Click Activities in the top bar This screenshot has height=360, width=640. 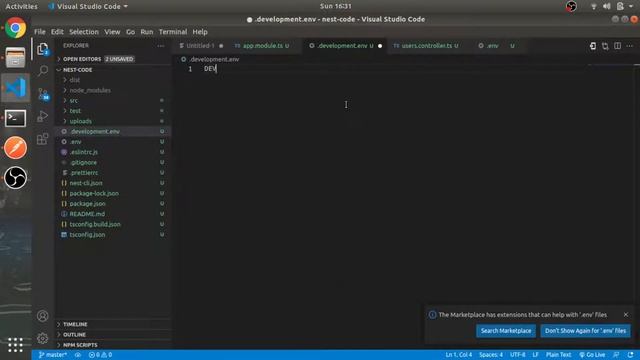point(21,7)
